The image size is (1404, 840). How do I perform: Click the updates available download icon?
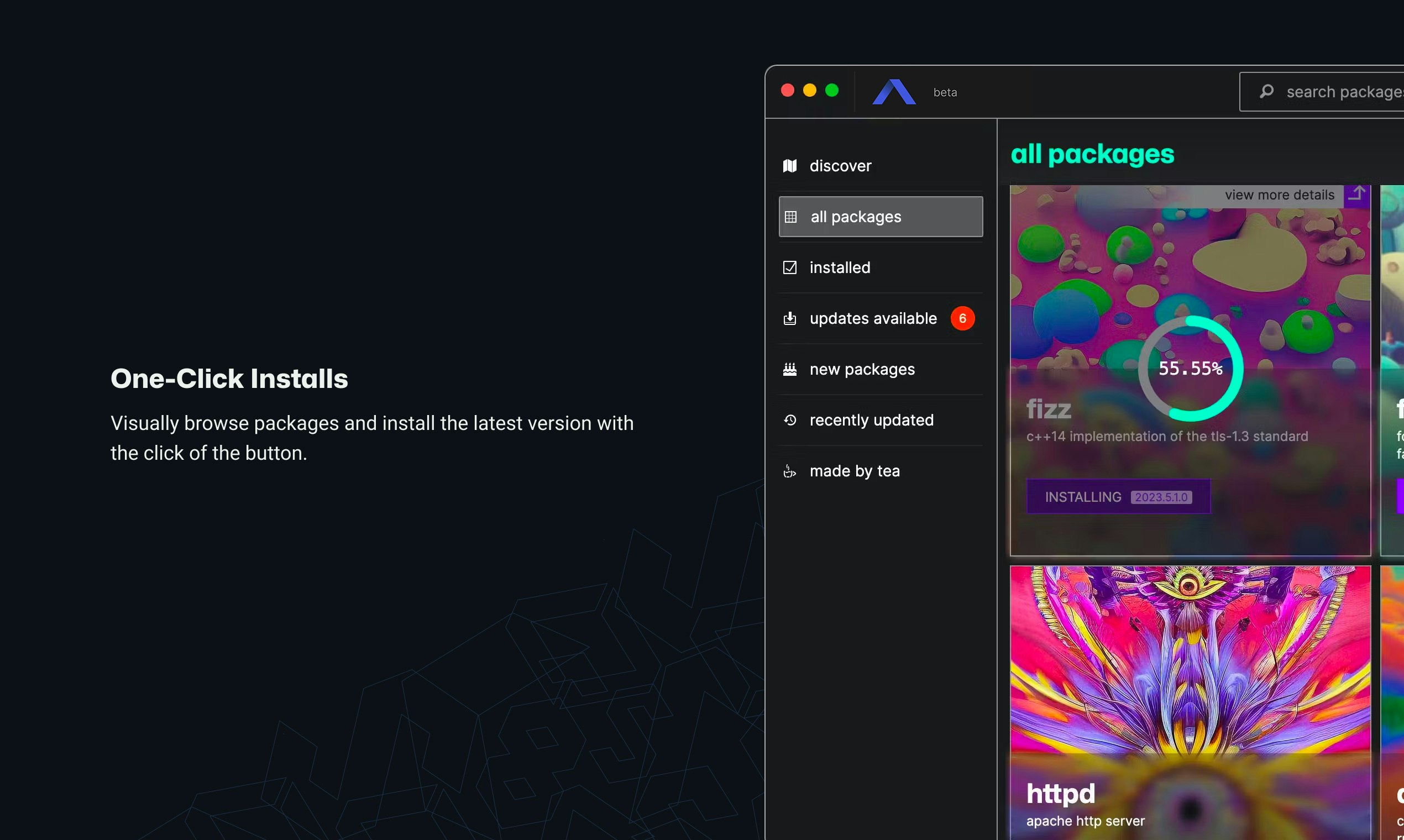(789, 319)
